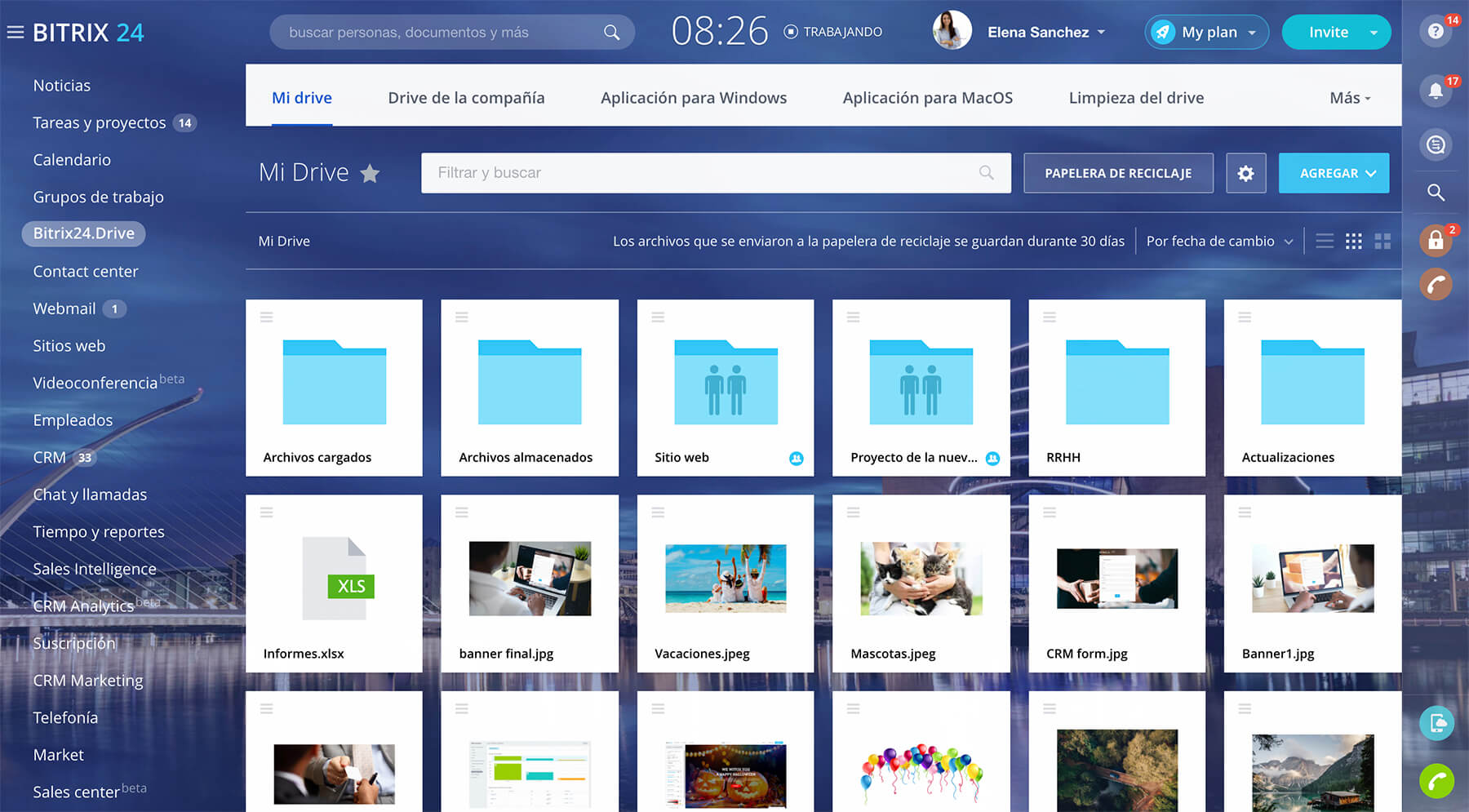Switch to small grid view
The width and height of the screenshot is (1469, 812).
pos(1353,241)
